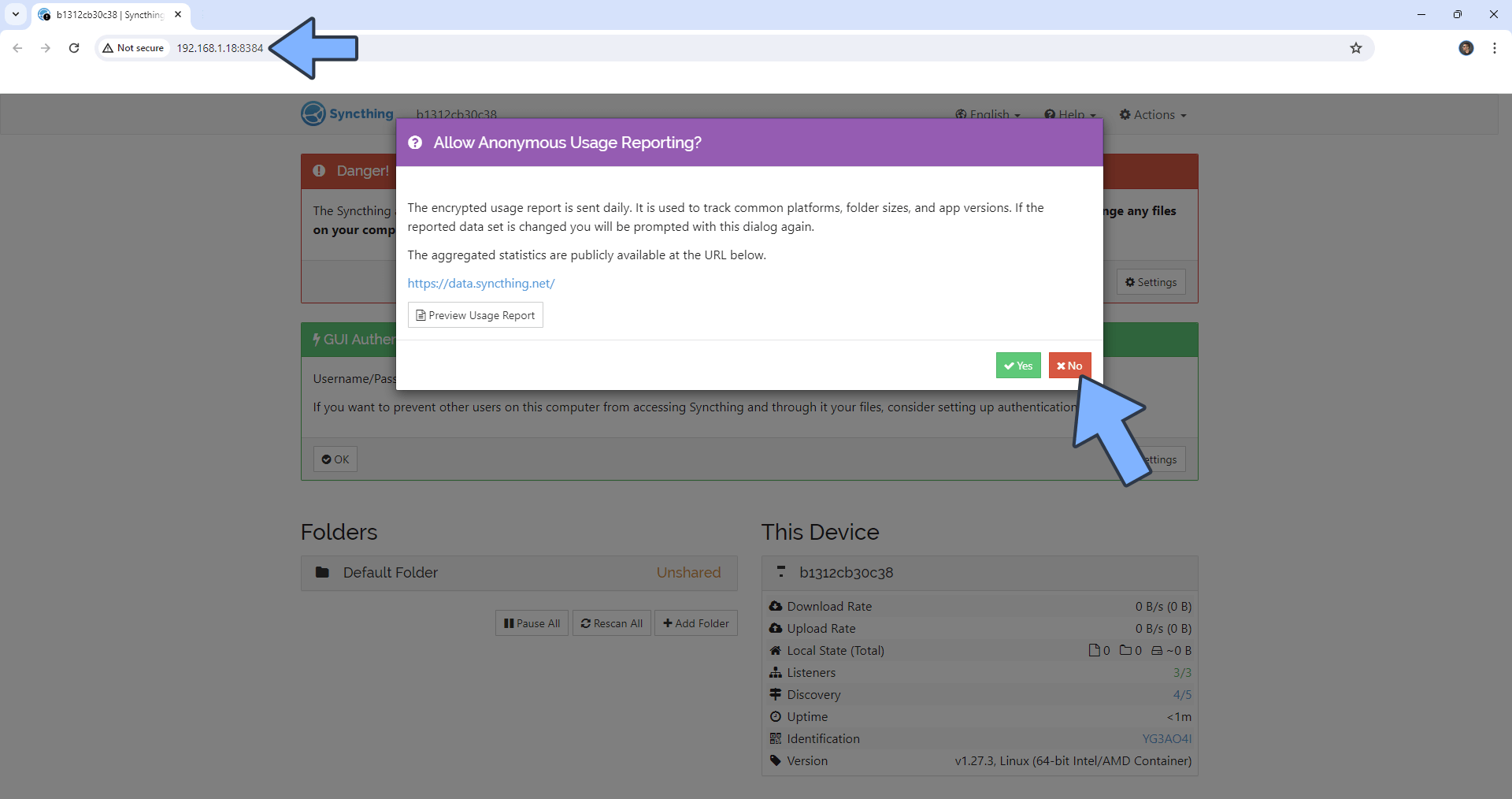Focus the address bar URL 192.168.1.18:8384
Image resolution: width=1512 pixels, height=799 pixels.
[220, 48]
